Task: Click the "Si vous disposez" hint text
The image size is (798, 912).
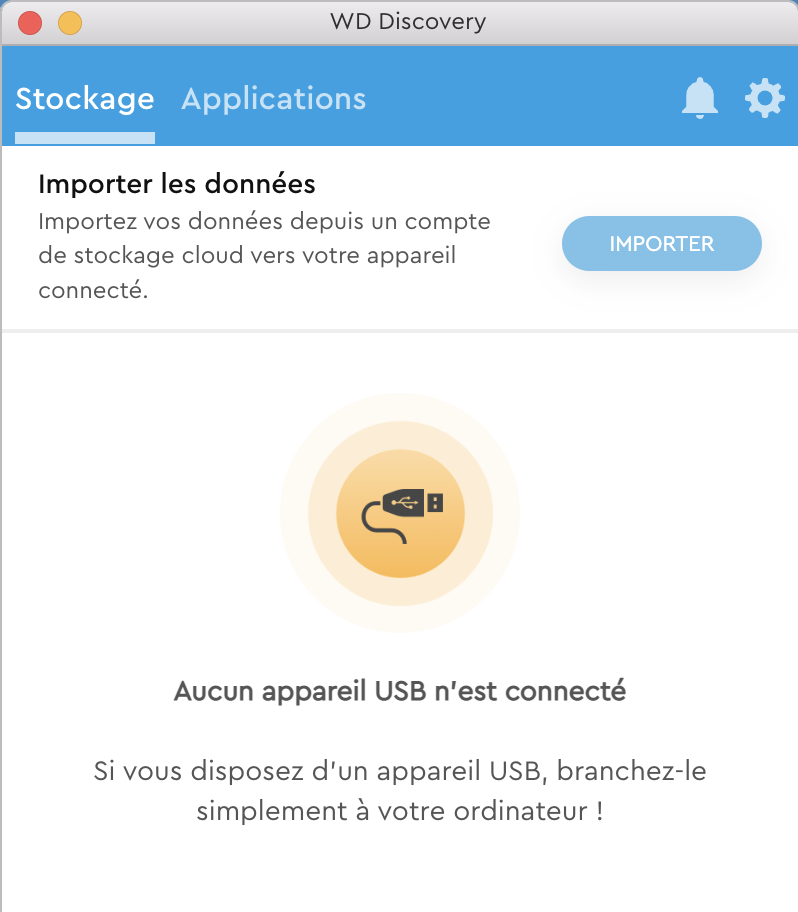Action: pyautogui.click(x=400, y=790)
